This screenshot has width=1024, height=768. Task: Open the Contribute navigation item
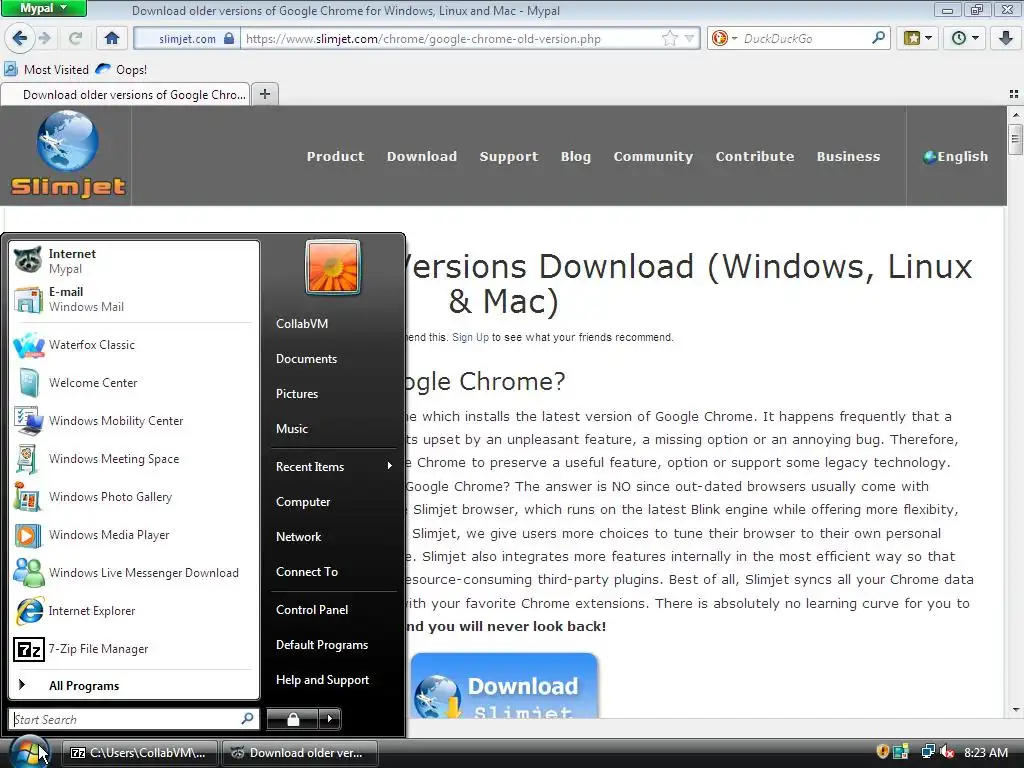coord(755,156)
